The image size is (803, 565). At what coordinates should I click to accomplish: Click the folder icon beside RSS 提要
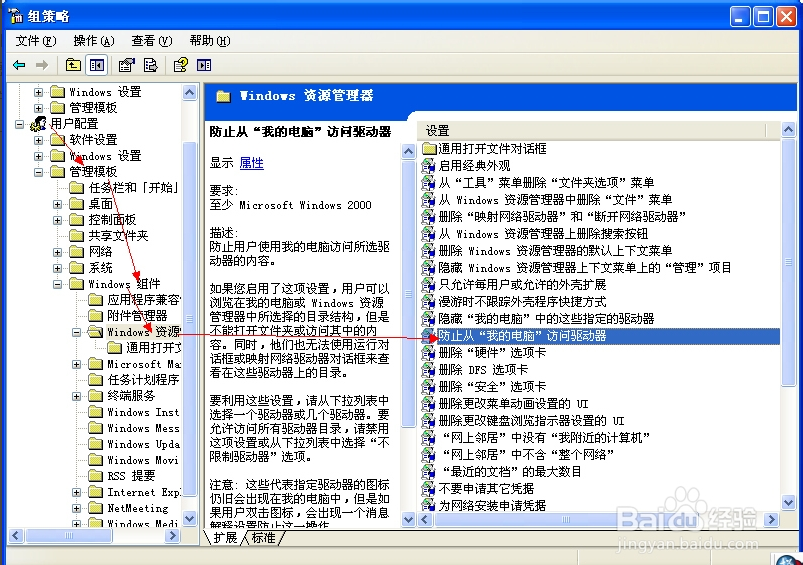(95, 475)
